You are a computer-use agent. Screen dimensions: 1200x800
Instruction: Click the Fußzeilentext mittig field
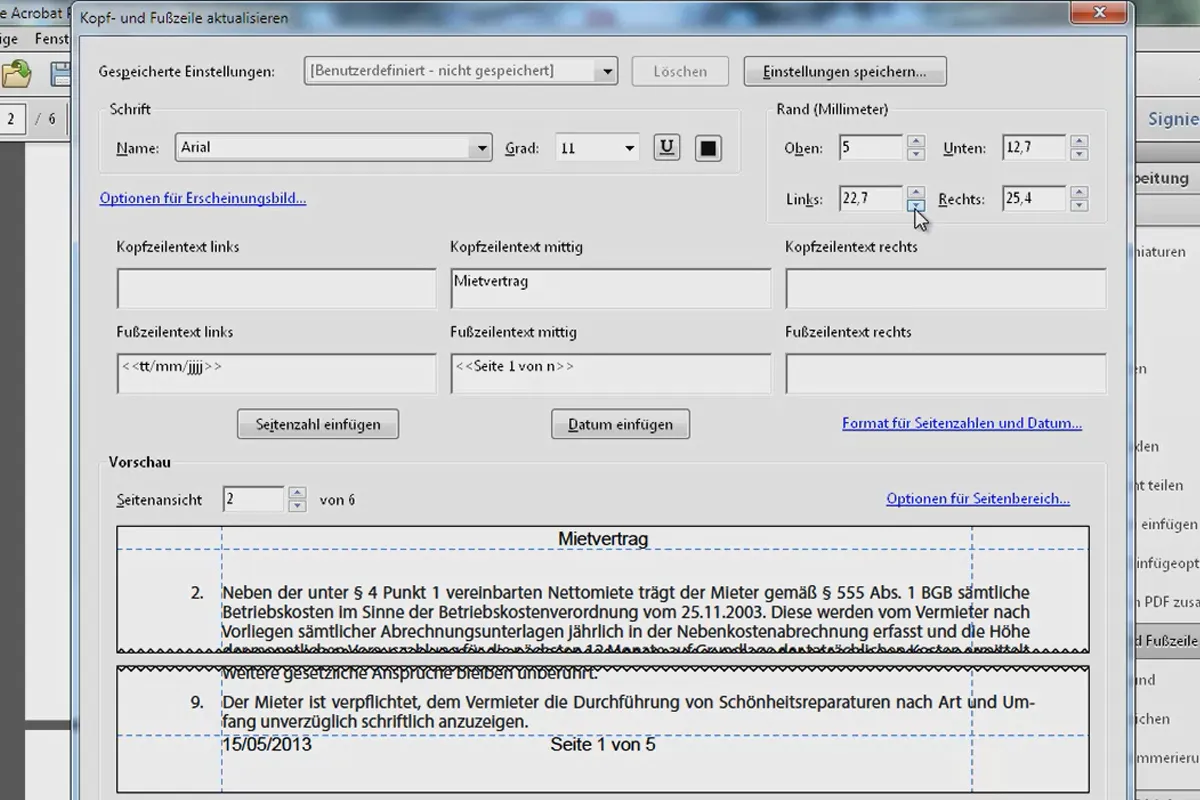[611, 374]
